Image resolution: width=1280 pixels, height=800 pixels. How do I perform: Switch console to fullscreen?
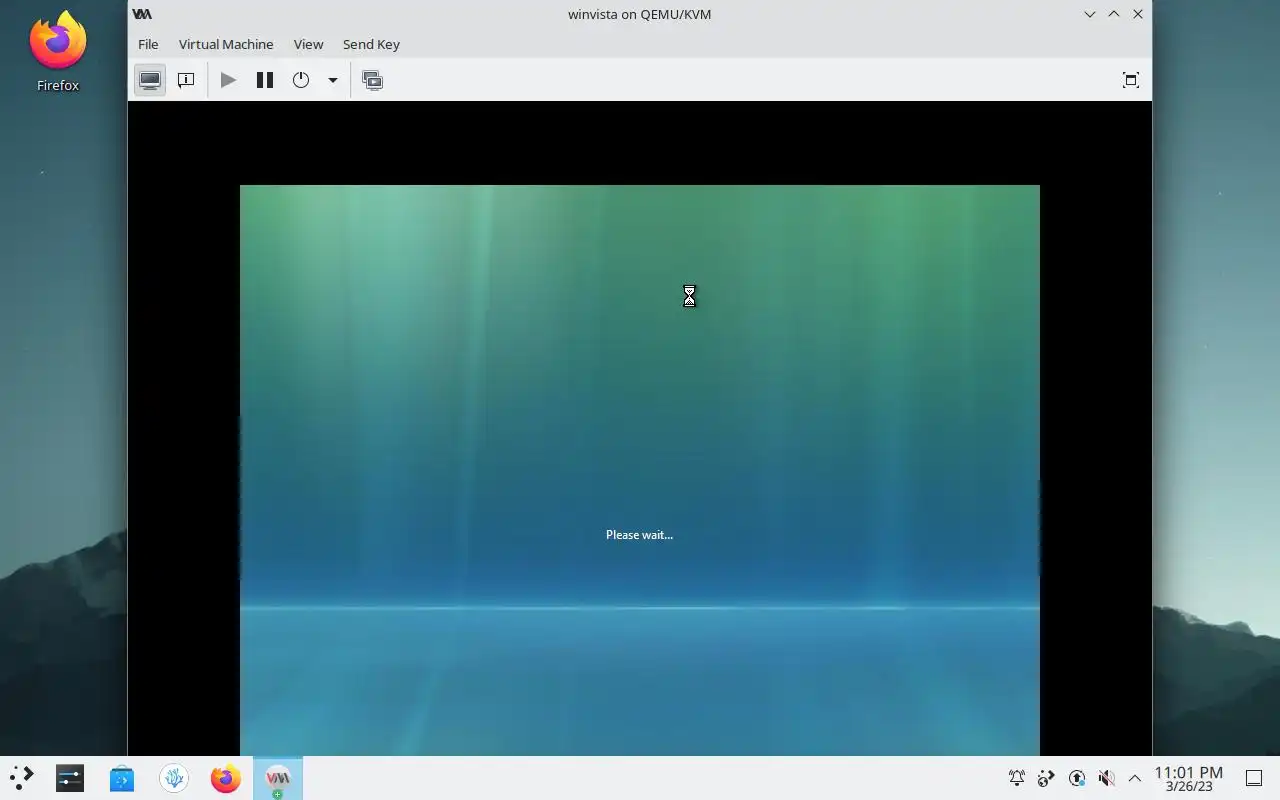[x=1131, y=80]
